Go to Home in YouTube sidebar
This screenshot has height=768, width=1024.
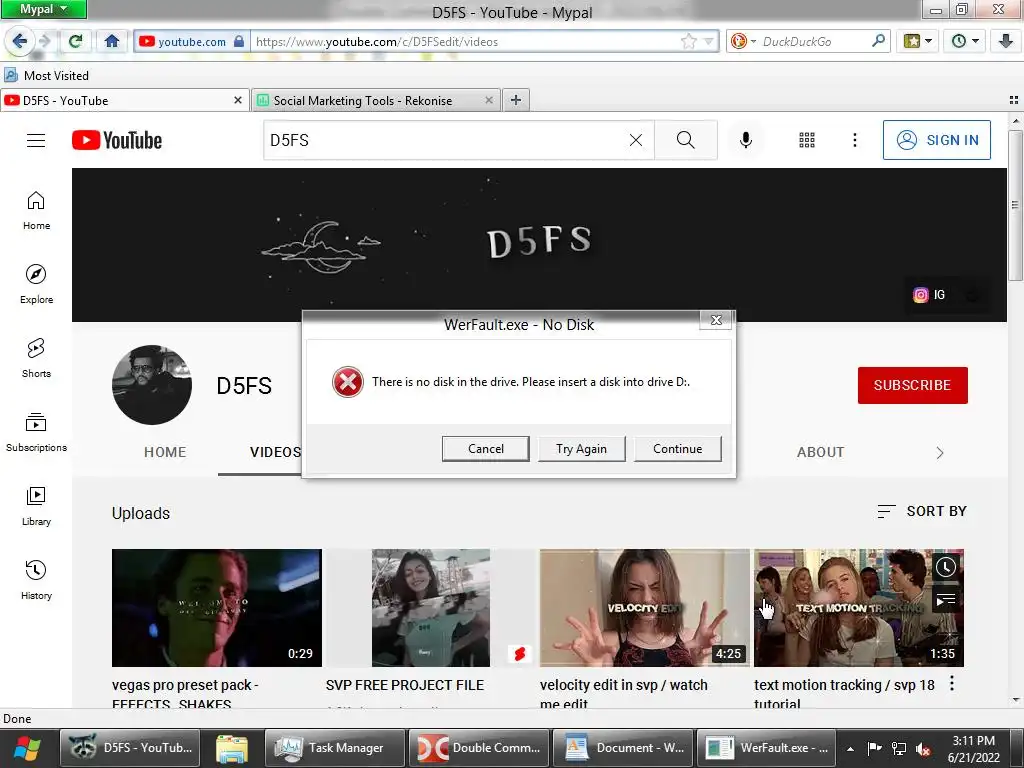point(36,210)
